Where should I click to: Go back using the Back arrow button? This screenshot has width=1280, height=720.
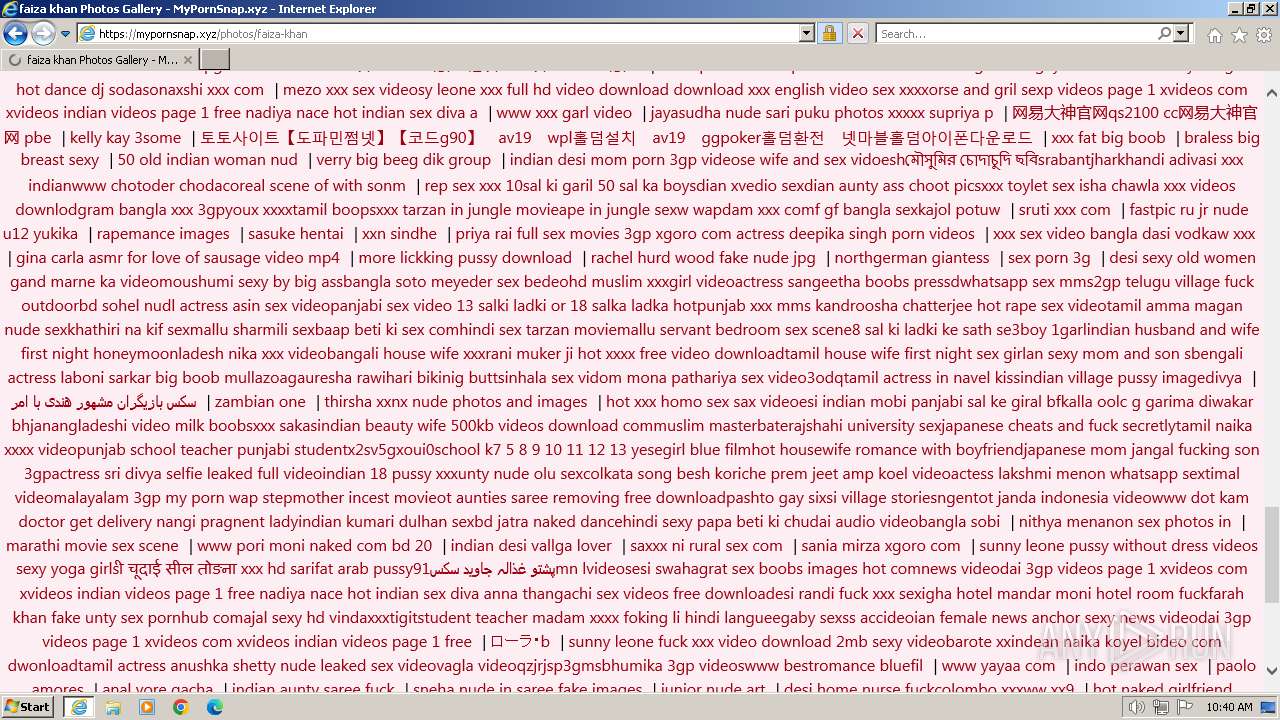point(15,34)
